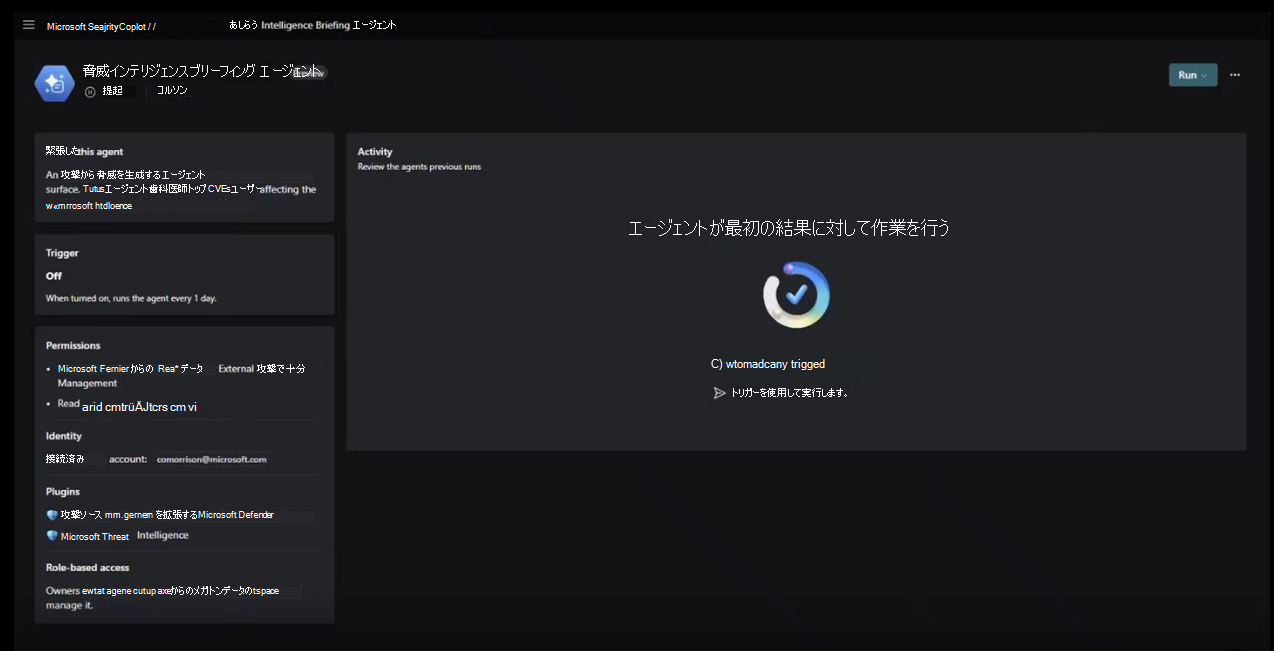Go to Microsoft Security Copilot breadcrumb
1274x651 pixels.
pos(96,26)
